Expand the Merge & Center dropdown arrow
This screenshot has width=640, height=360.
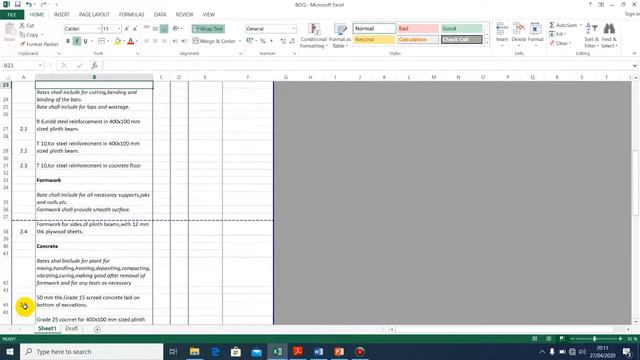coord(240,41)
